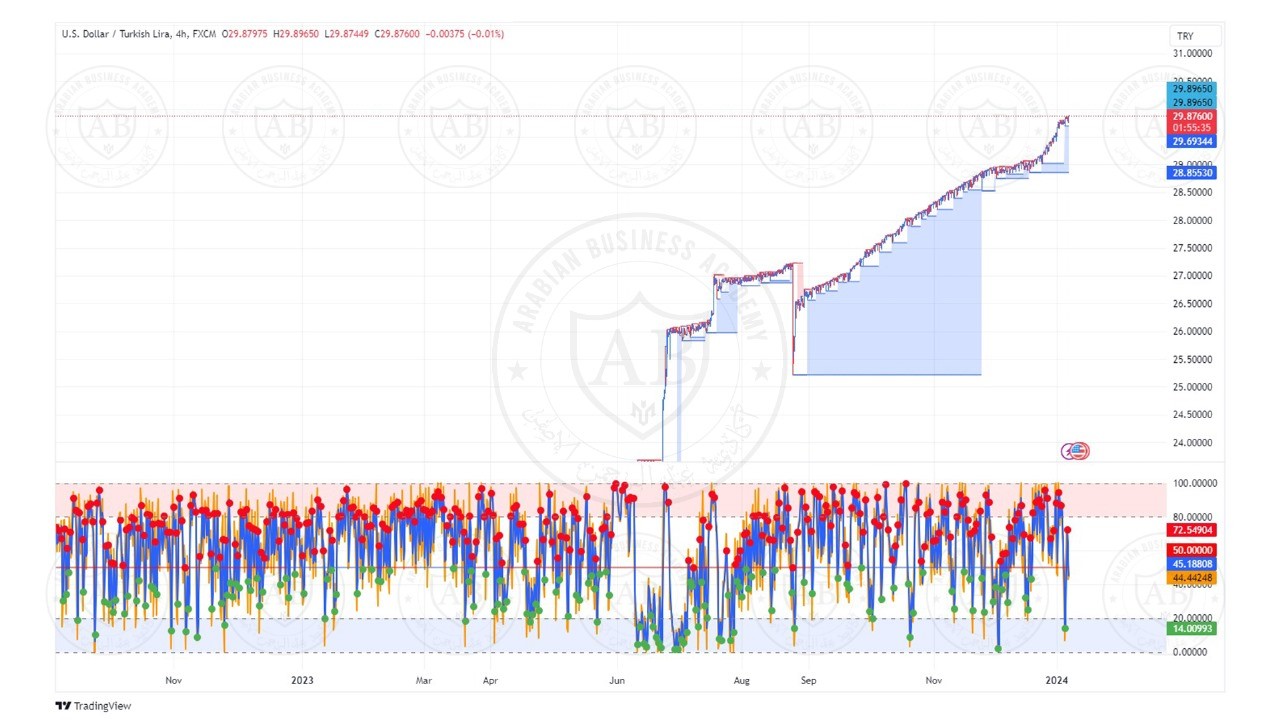Viewport: 1280px width, 720px height.
Task: Click the 24.00000 price axis label
Action: tap(1193, 442)
